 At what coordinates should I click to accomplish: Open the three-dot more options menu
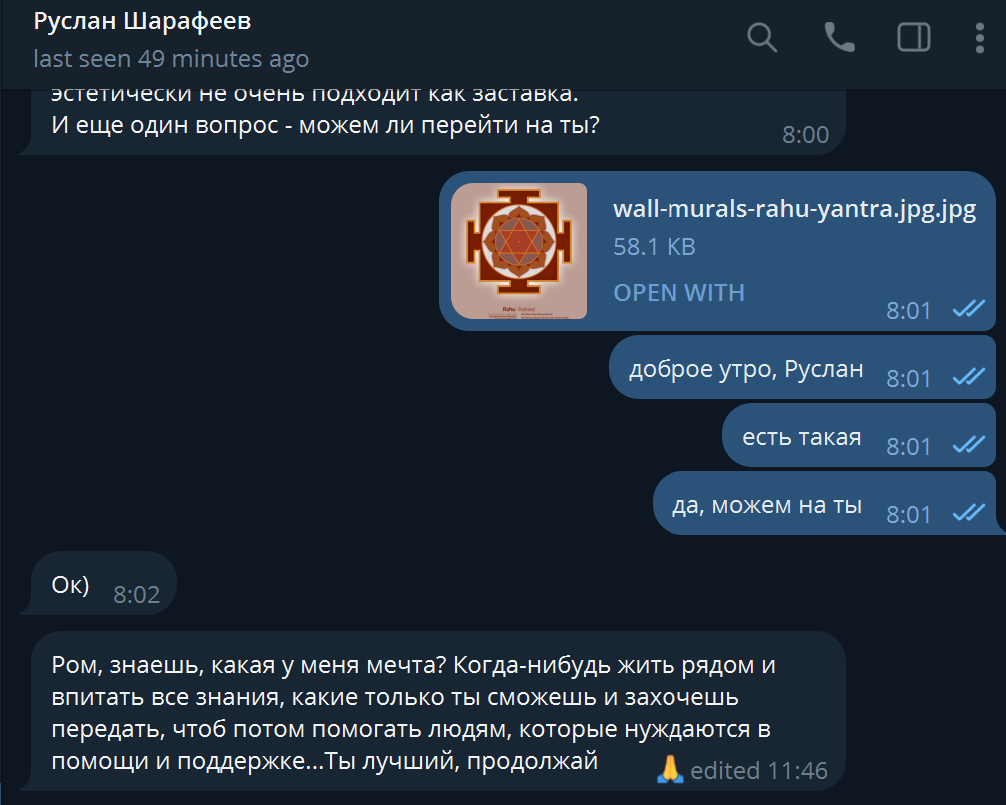pyautogui.click(x=979, y=38)
